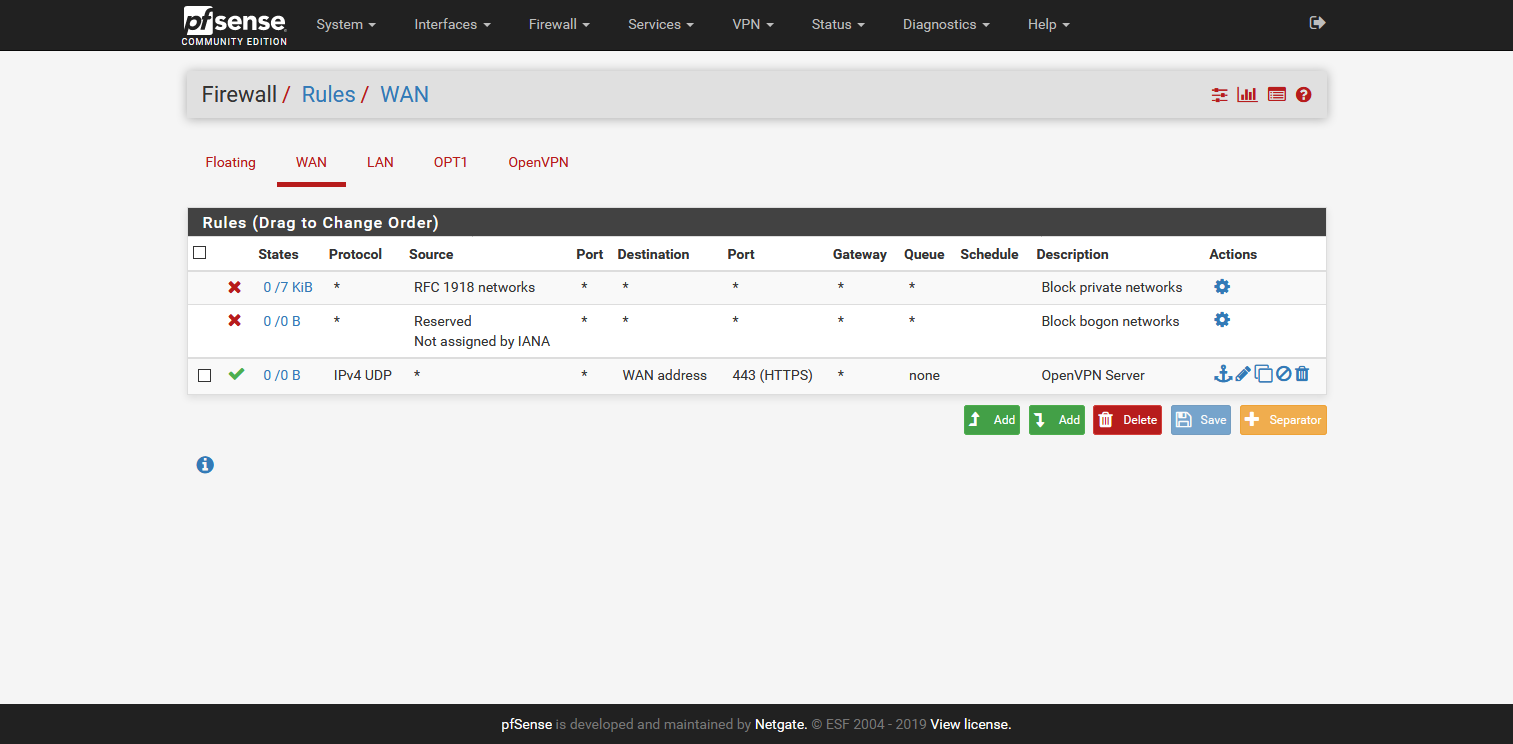Select the WAN tab

(x=311, y=162)
